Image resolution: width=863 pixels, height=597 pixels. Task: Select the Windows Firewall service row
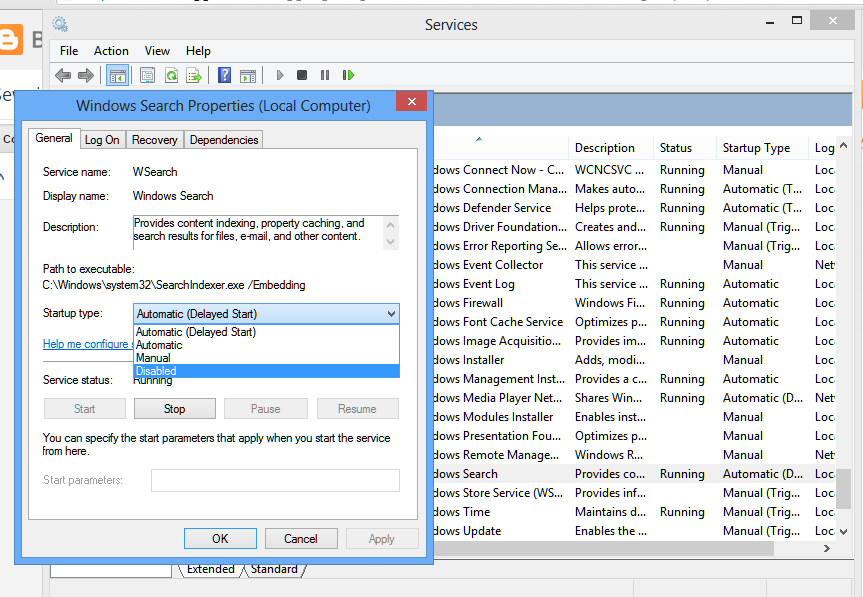tap(633, 303)
